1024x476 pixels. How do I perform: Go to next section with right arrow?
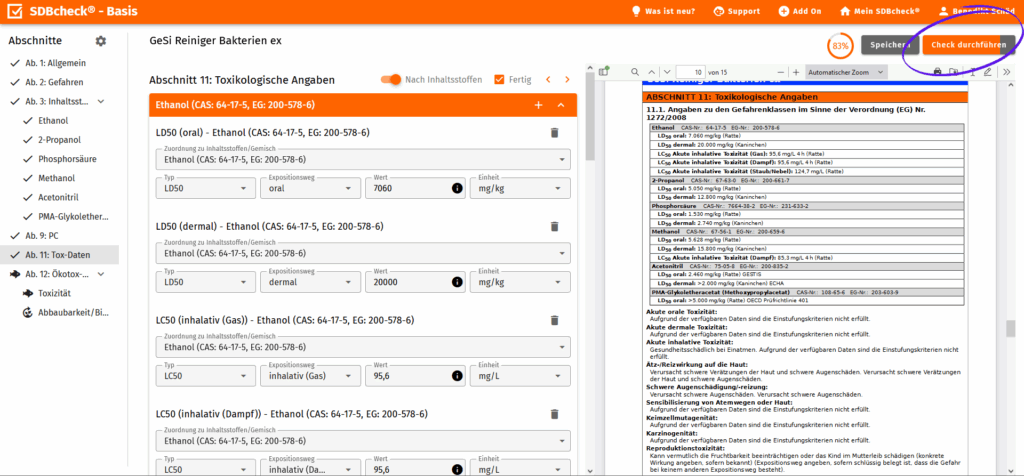pyautogui.click(x=567, y=80)
